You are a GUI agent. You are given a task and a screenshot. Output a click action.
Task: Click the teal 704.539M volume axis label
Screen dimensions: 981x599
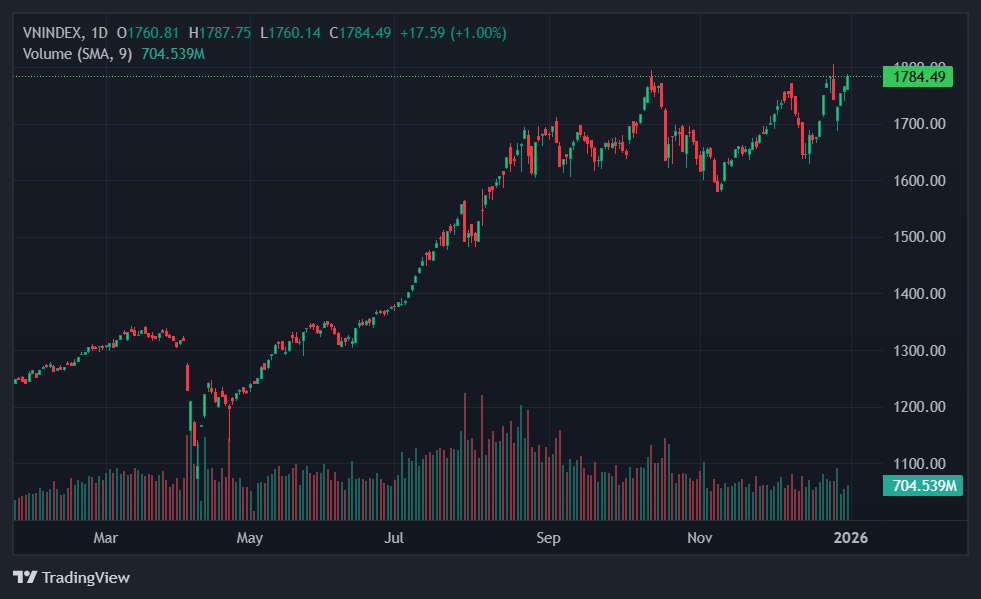(x=922, y=486)
